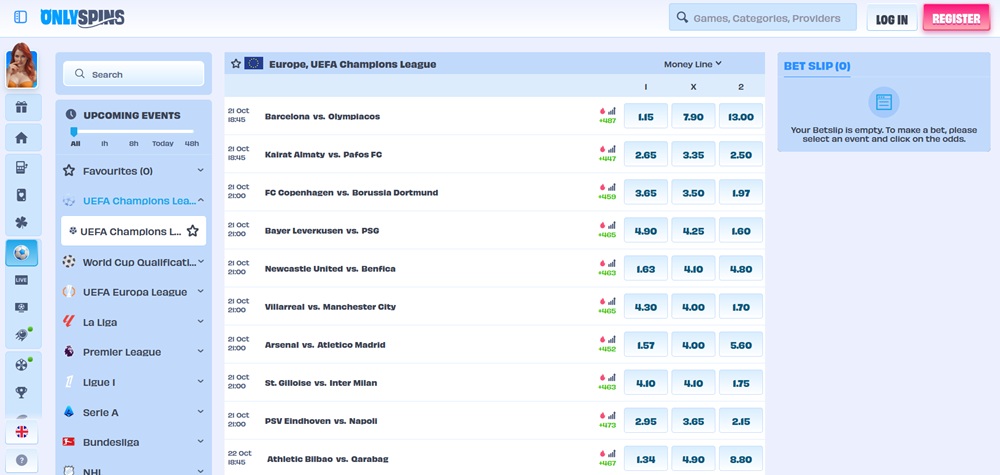Open the Villarreal vs. Manchester City match
1000x475 pixels.
tap(330, 307)
